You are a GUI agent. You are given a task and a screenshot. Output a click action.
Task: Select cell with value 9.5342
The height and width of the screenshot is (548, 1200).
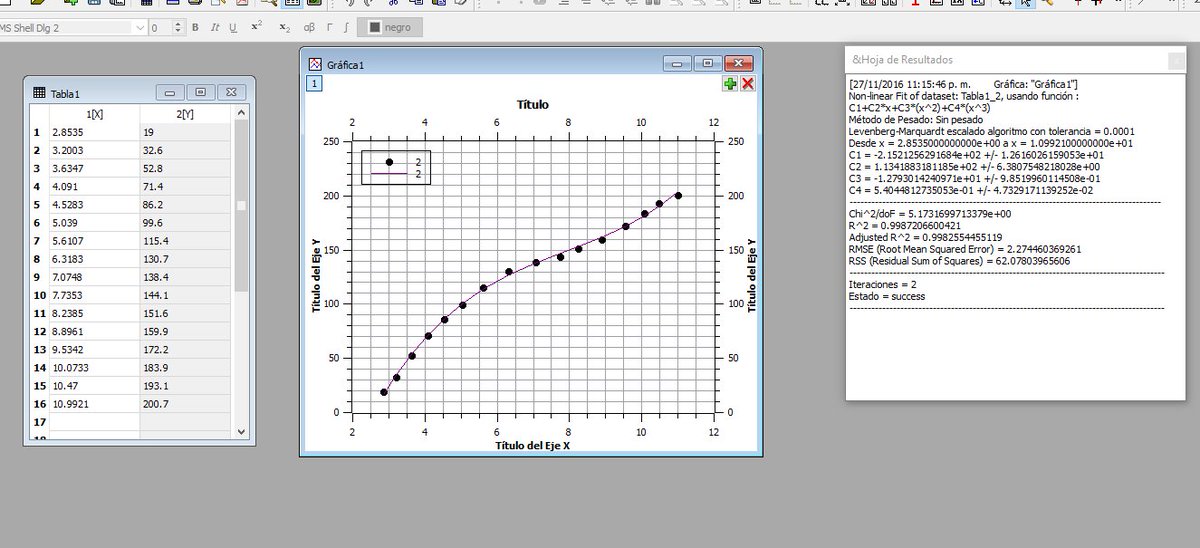[95, 350]
